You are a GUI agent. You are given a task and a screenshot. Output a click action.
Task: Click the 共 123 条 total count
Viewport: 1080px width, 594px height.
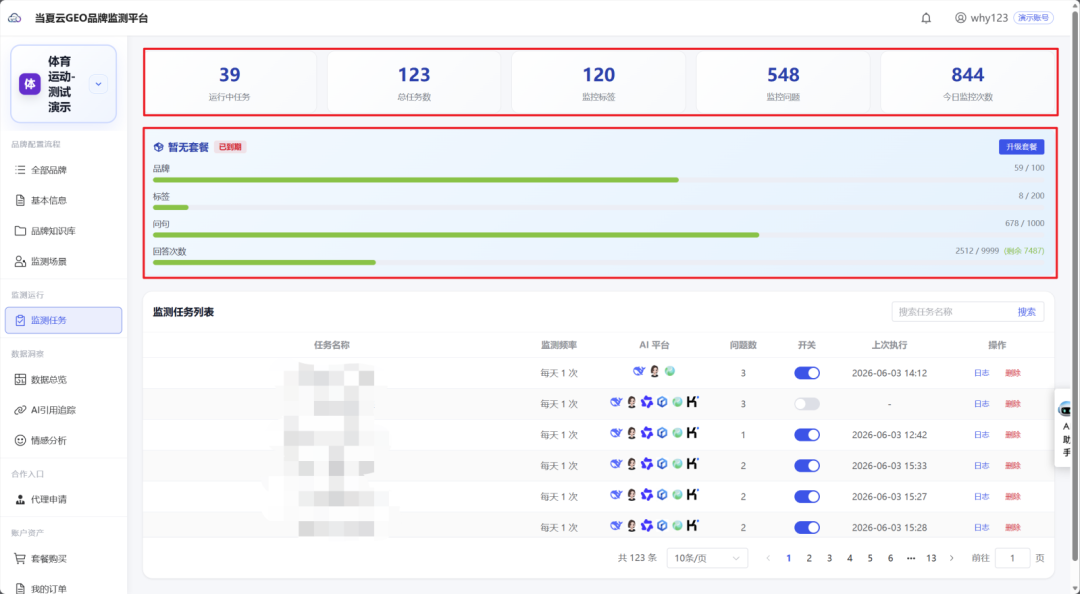click(x=637, y=558)
